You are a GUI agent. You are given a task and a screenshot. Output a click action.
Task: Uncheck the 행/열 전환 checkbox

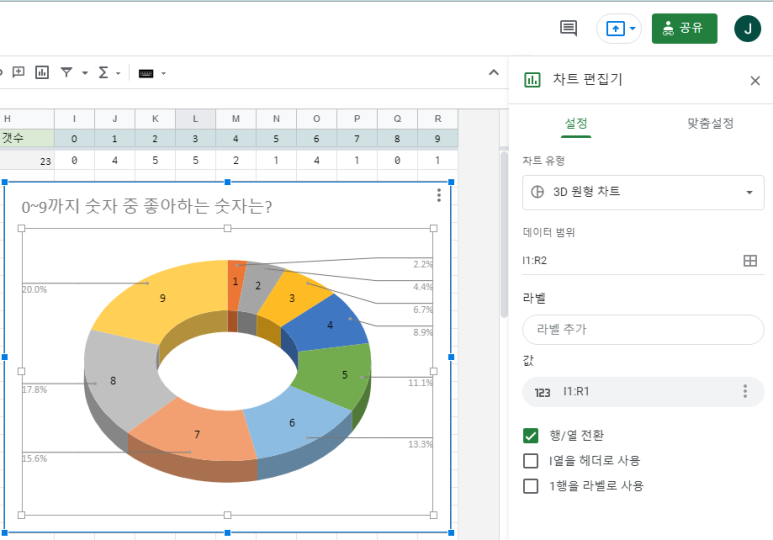tap(530, 435)
